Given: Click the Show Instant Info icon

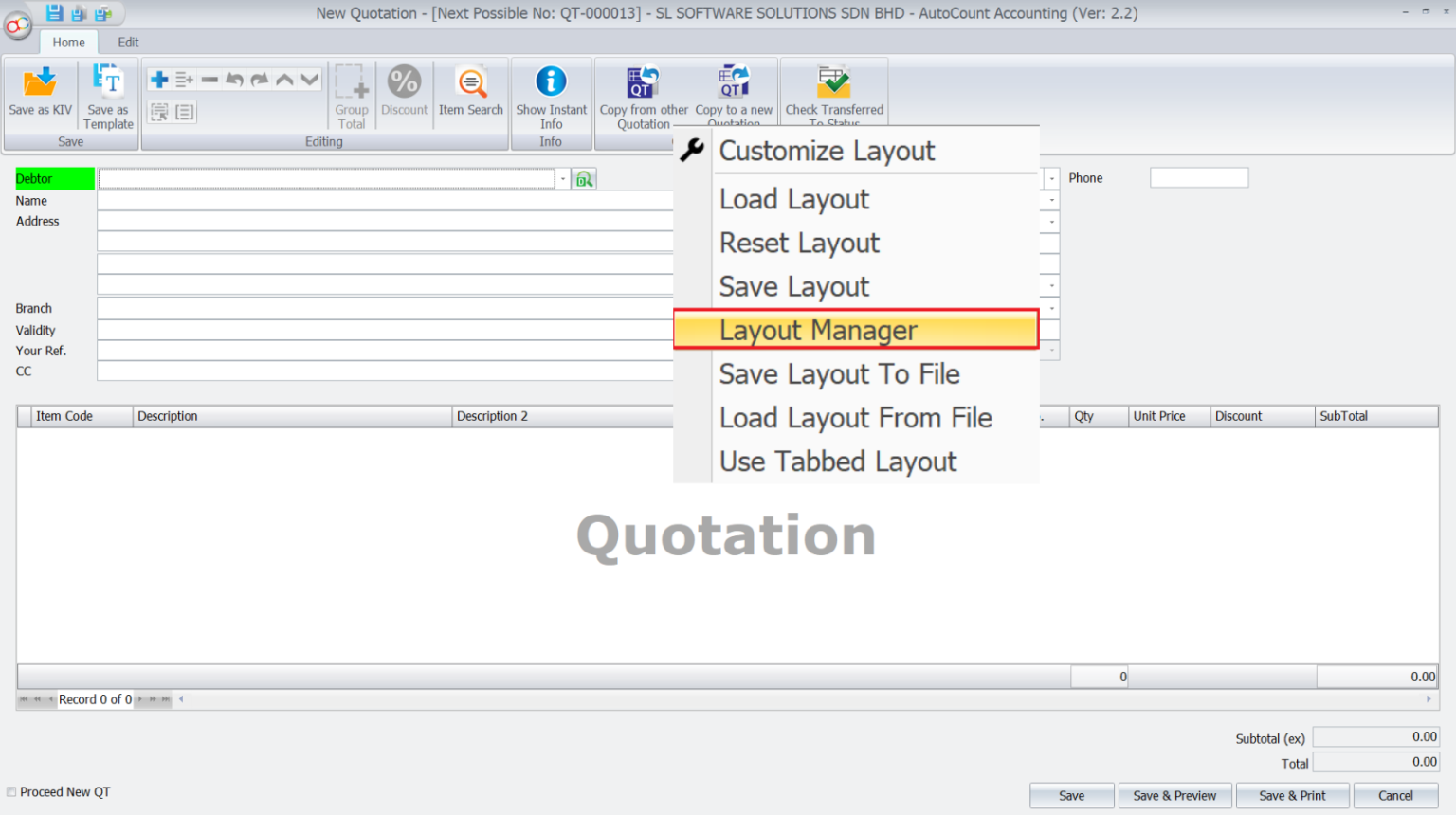Looking at the screenshot, I should tap(551, 81).
